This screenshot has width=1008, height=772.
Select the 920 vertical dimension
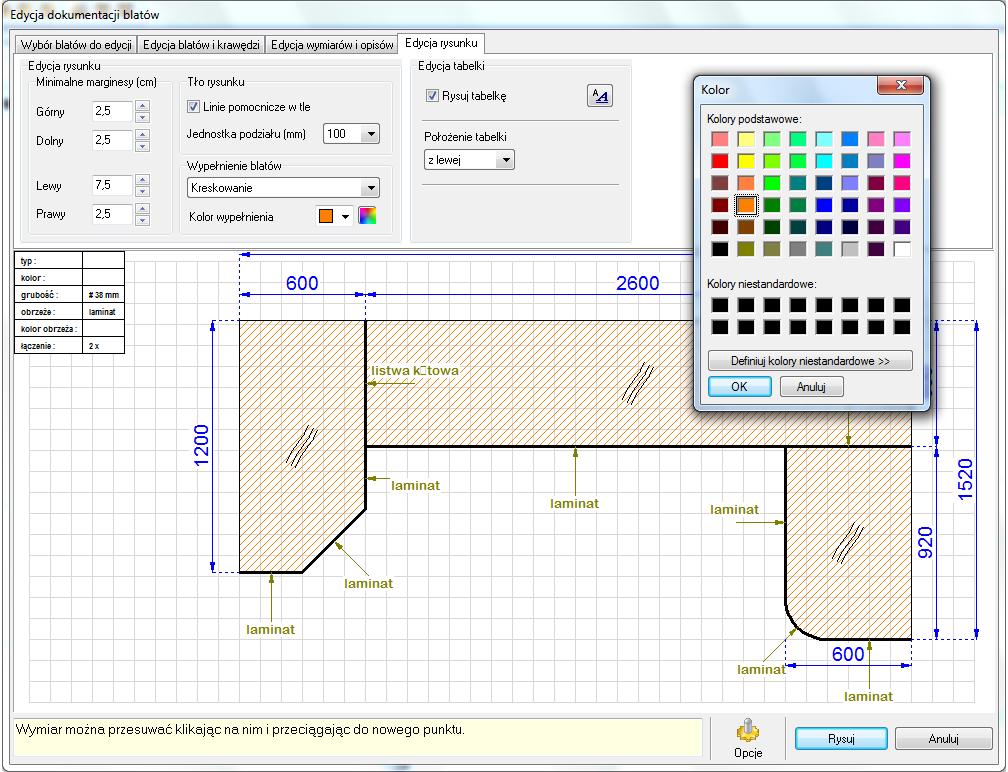tap(925, 542)
